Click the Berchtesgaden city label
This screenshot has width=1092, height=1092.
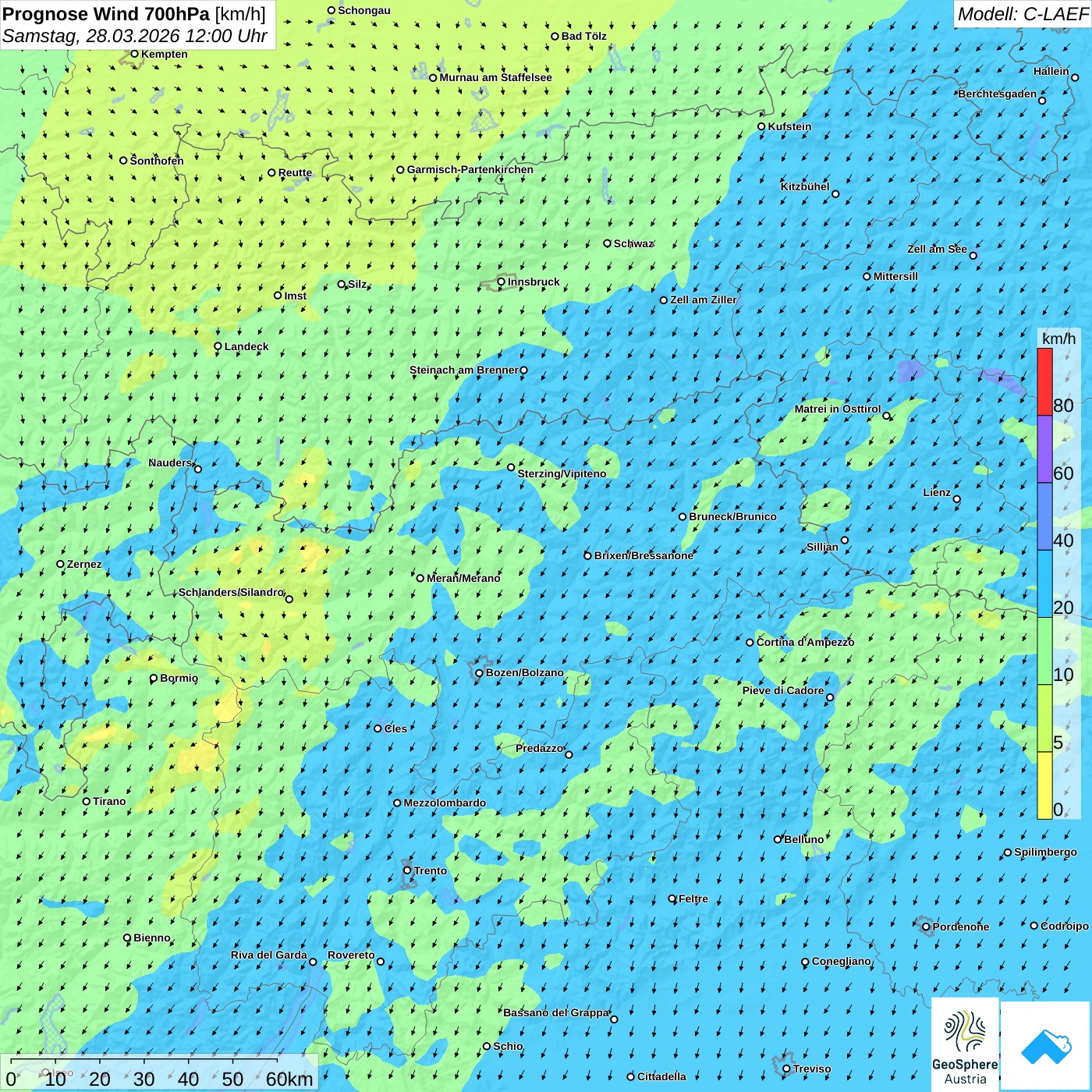pos(998,94)
